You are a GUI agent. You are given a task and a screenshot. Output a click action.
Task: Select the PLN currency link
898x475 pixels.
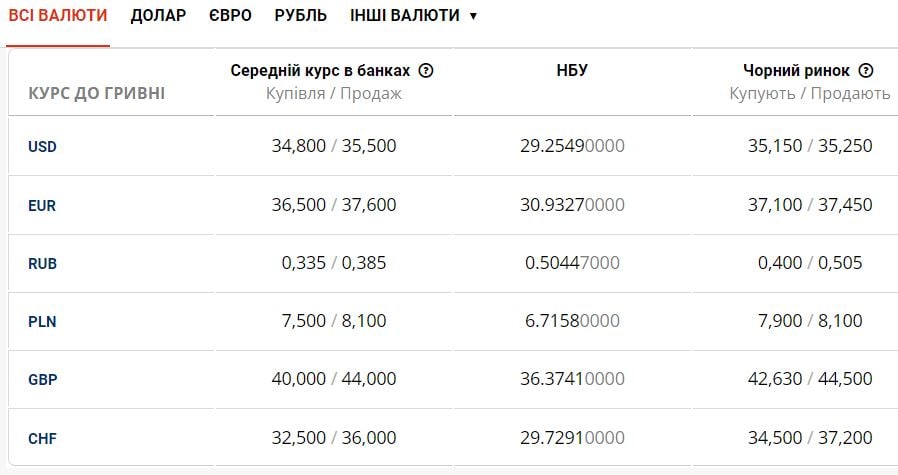(42, 322)
